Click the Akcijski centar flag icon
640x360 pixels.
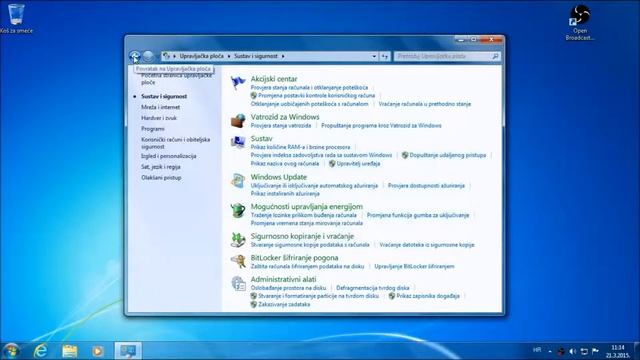pyautogui.click(x=238, y=82)
